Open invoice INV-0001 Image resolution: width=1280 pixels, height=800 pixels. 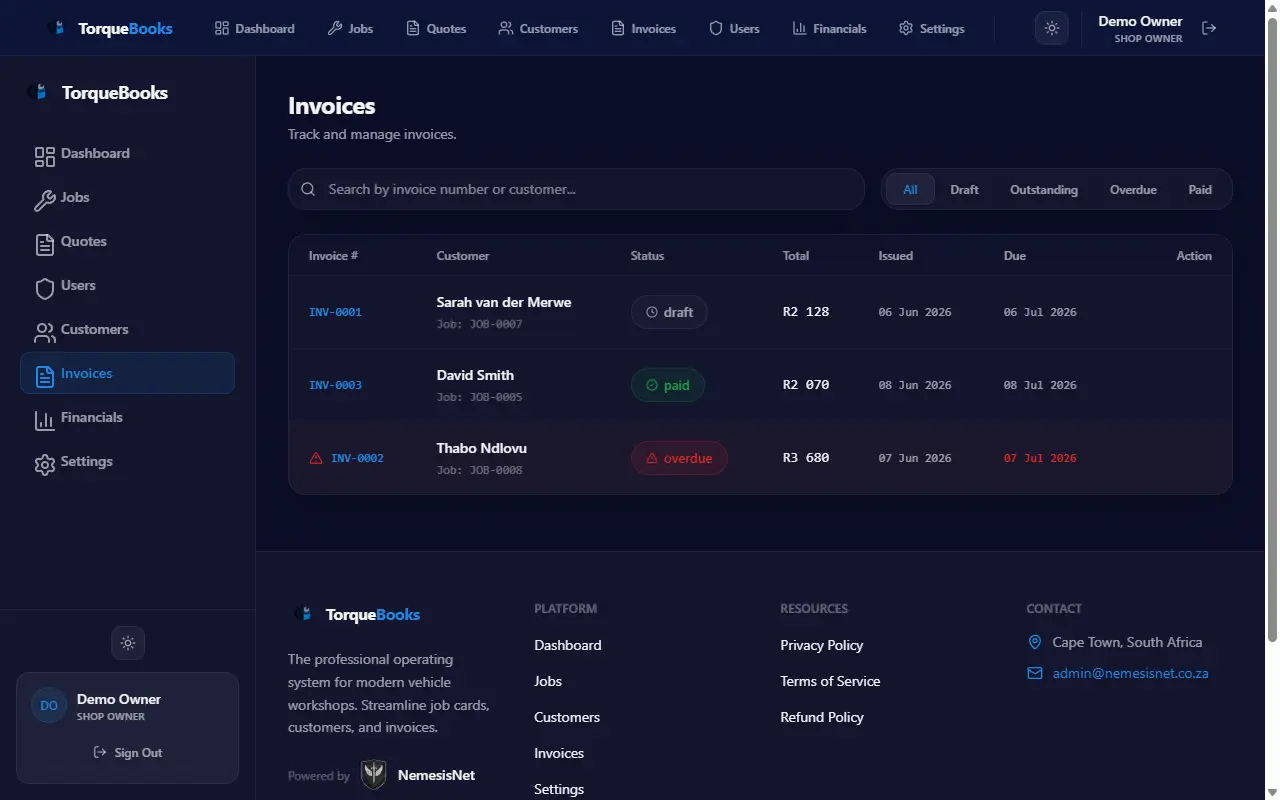coord(335,312)
